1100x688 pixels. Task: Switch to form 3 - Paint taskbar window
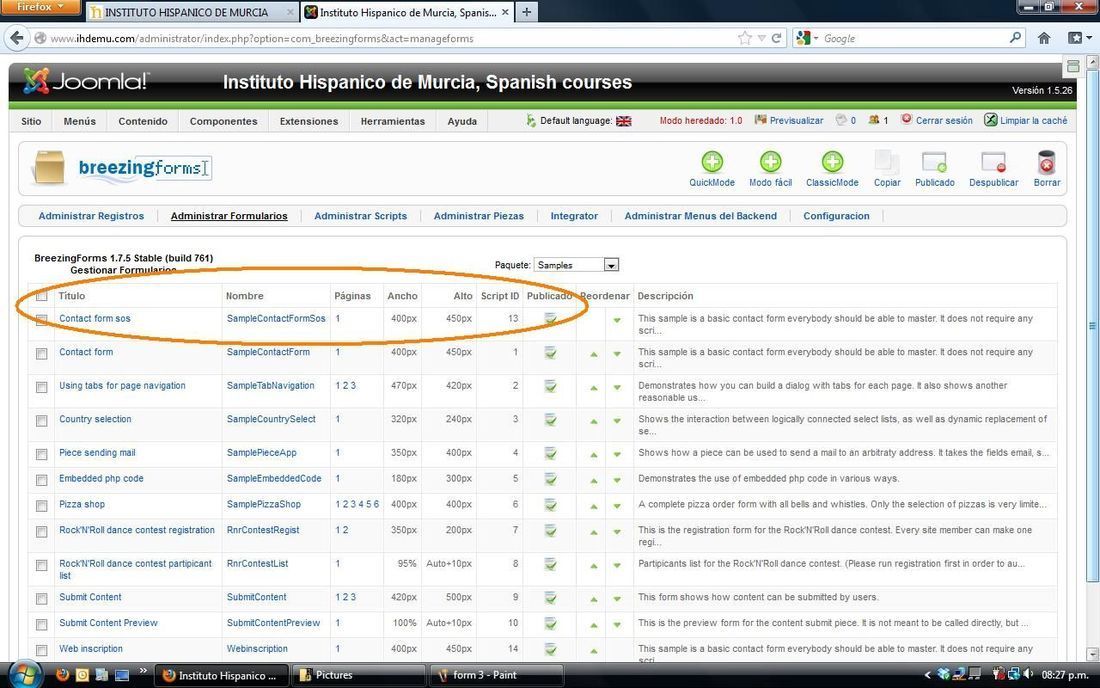pos(496,675)
